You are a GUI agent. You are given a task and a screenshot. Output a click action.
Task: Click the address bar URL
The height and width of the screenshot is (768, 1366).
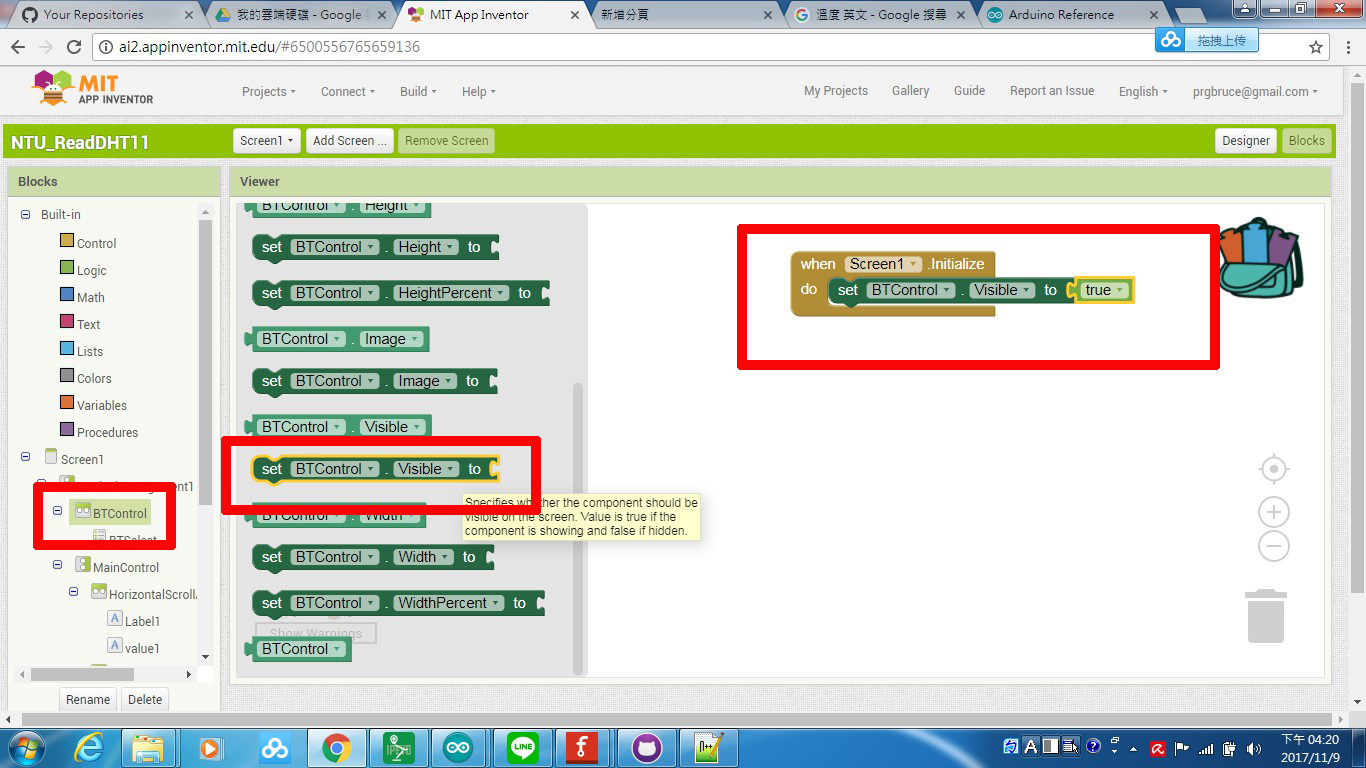(x=270, y=47)
